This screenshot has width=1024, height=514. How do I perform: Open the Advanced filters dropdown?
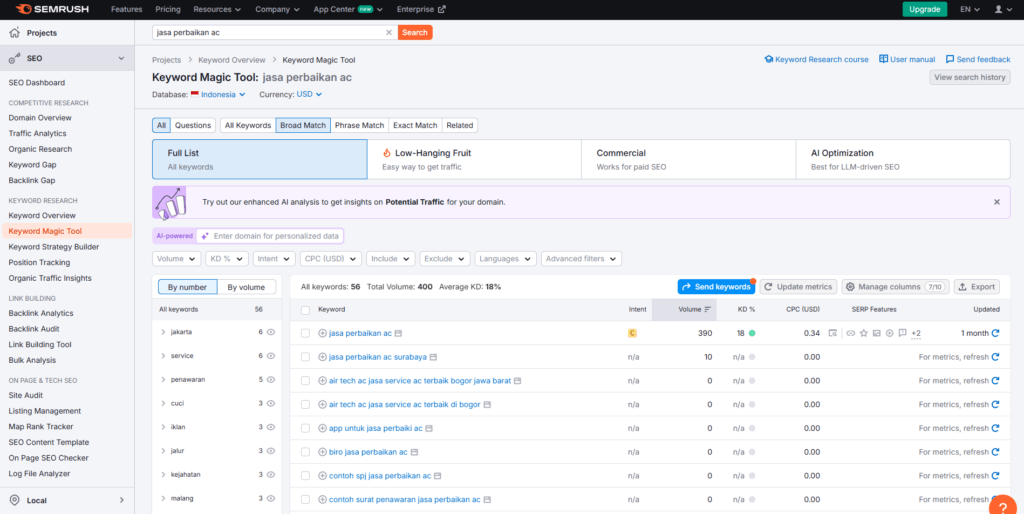pyautogui.click(x=581, y=259)
